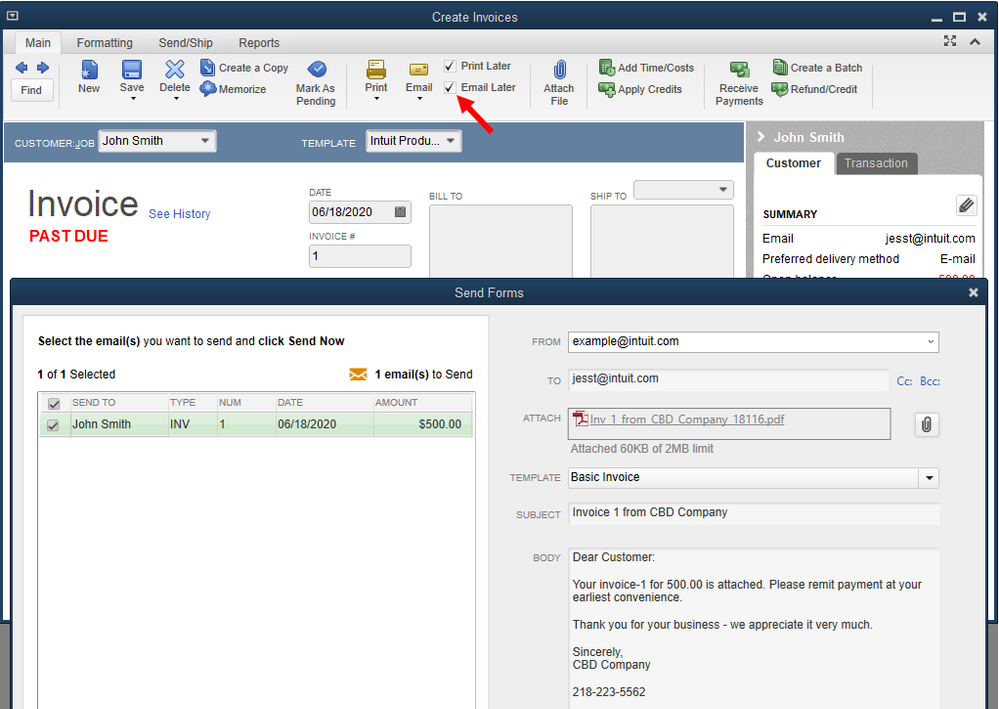The width and height of the screenshot is (999, 709).
Task: Click the edit pencil icon in Summary
Action: 966,205
